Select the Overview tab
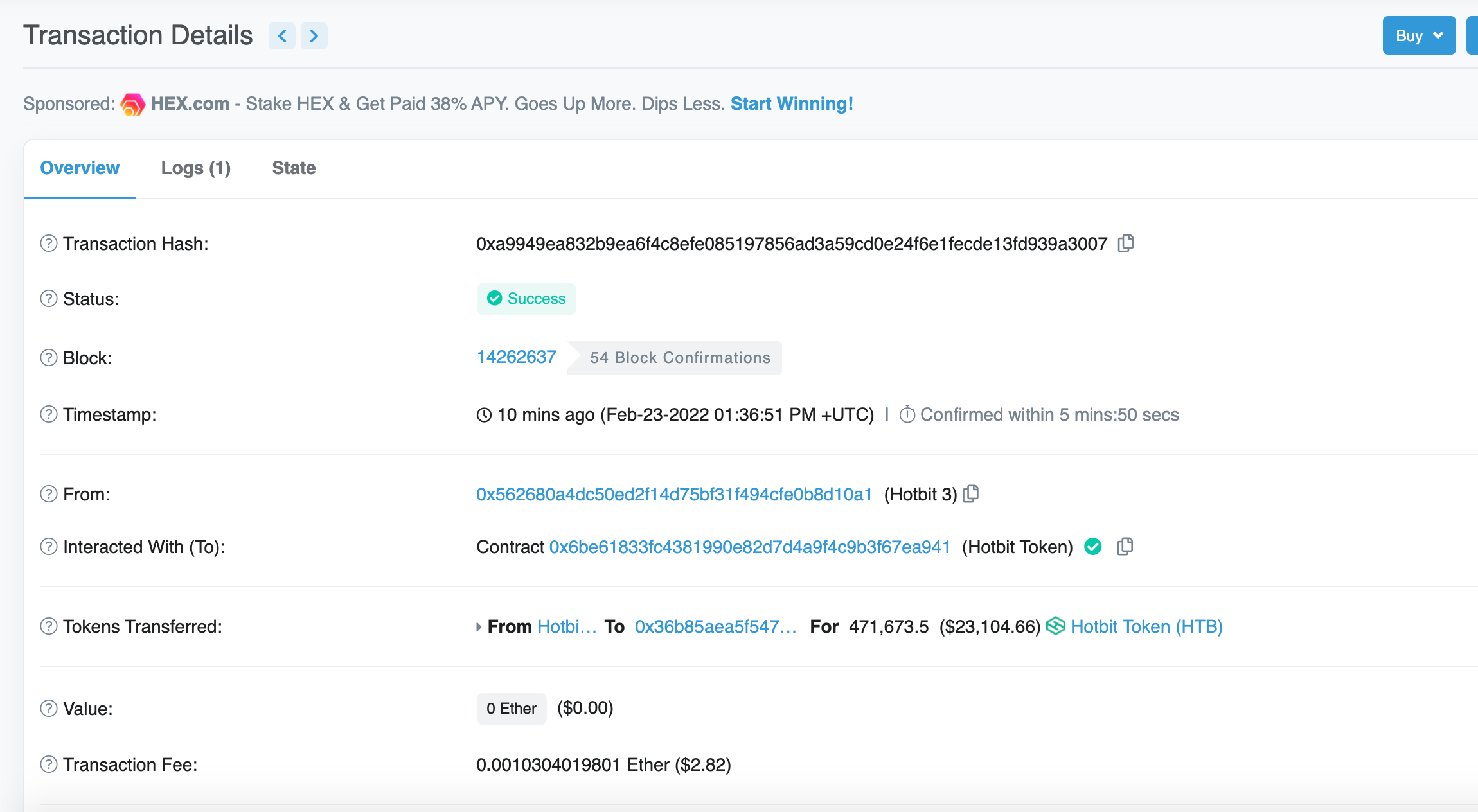This screenshot has width=1478, height=812. click(x=80, y=168)
